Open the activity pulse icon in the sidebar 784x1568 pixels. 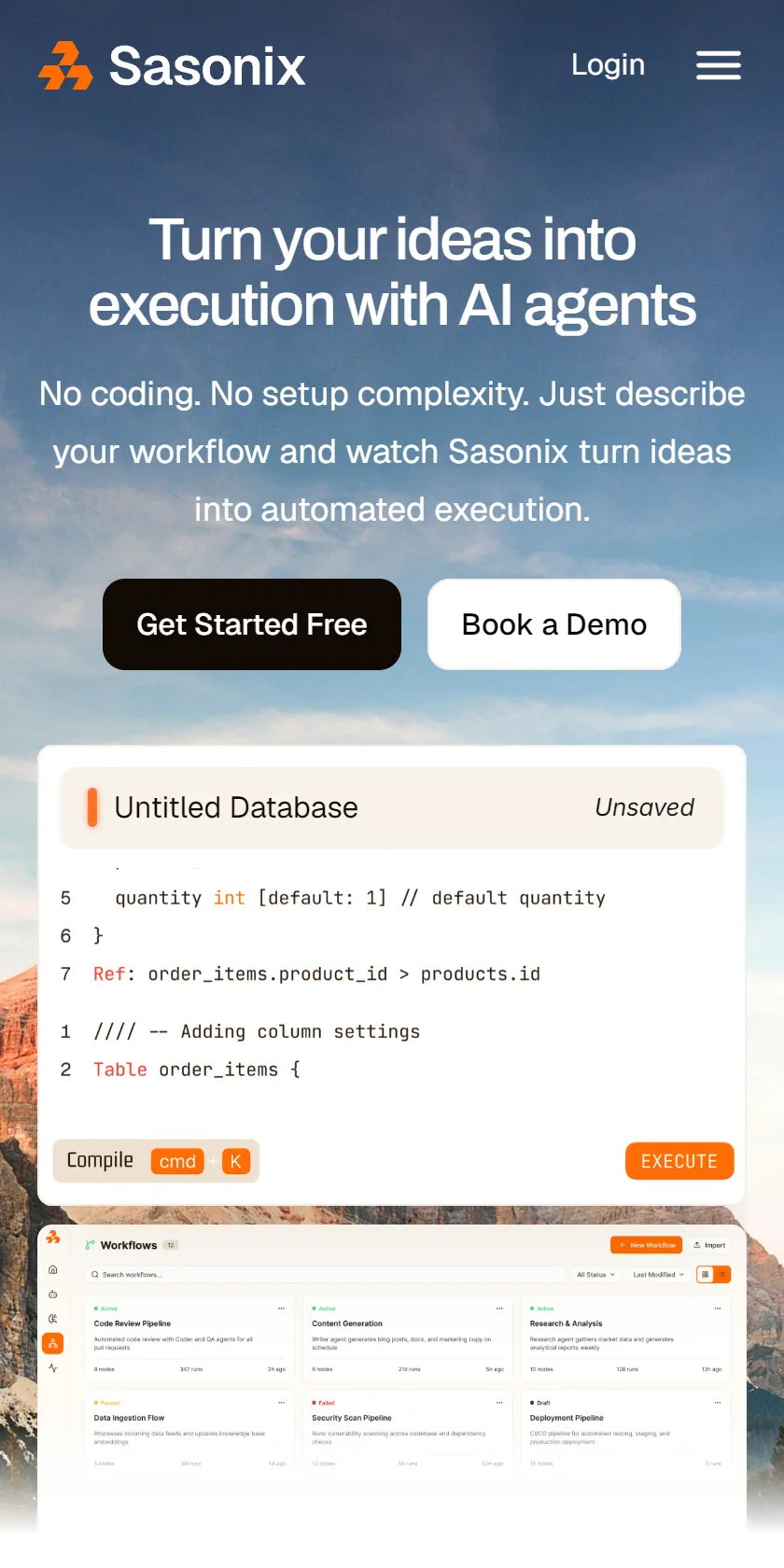click(x=53, y=1368)
